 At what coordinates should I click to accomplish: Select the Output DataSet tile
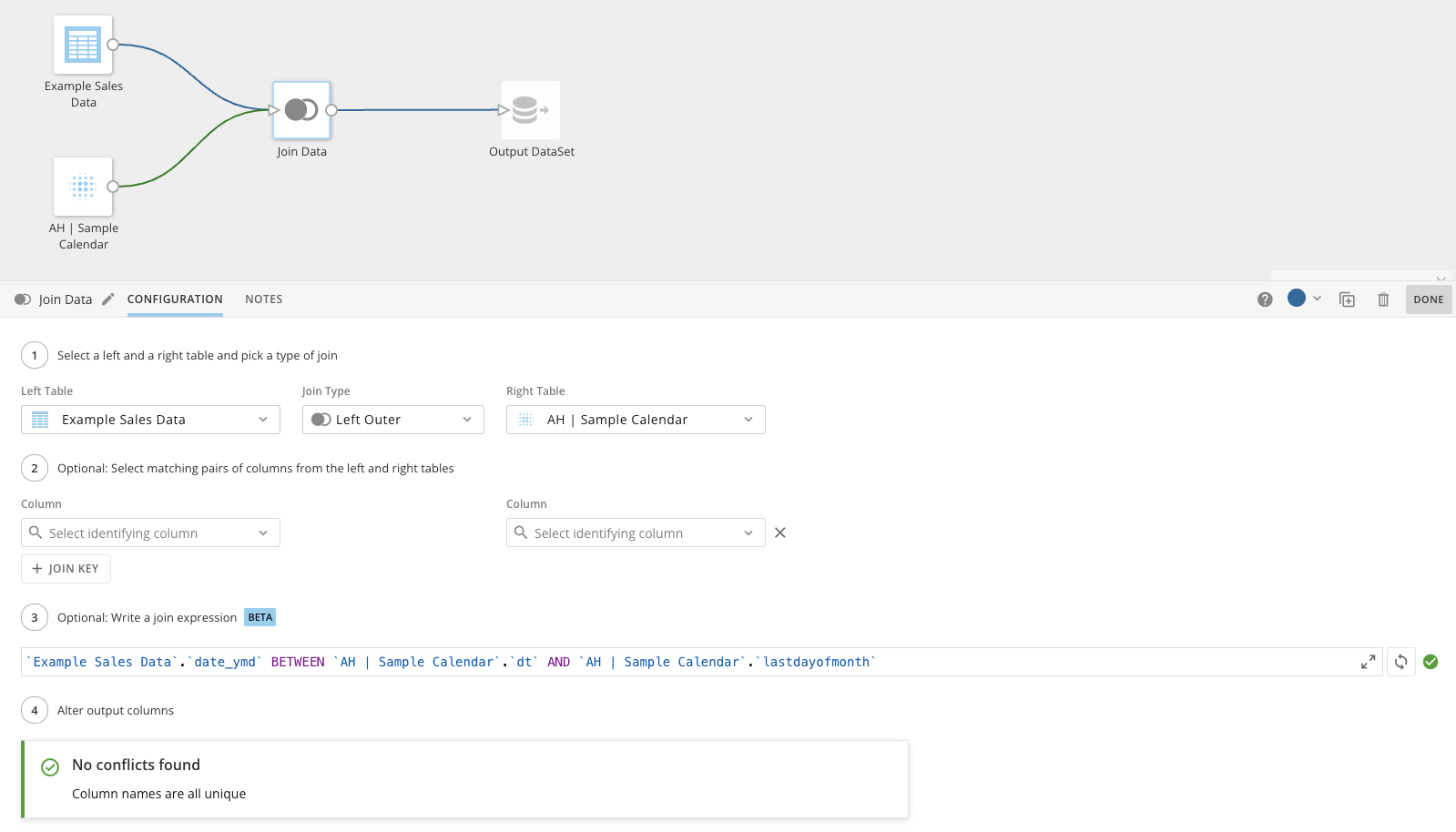[x=531, y=110]
